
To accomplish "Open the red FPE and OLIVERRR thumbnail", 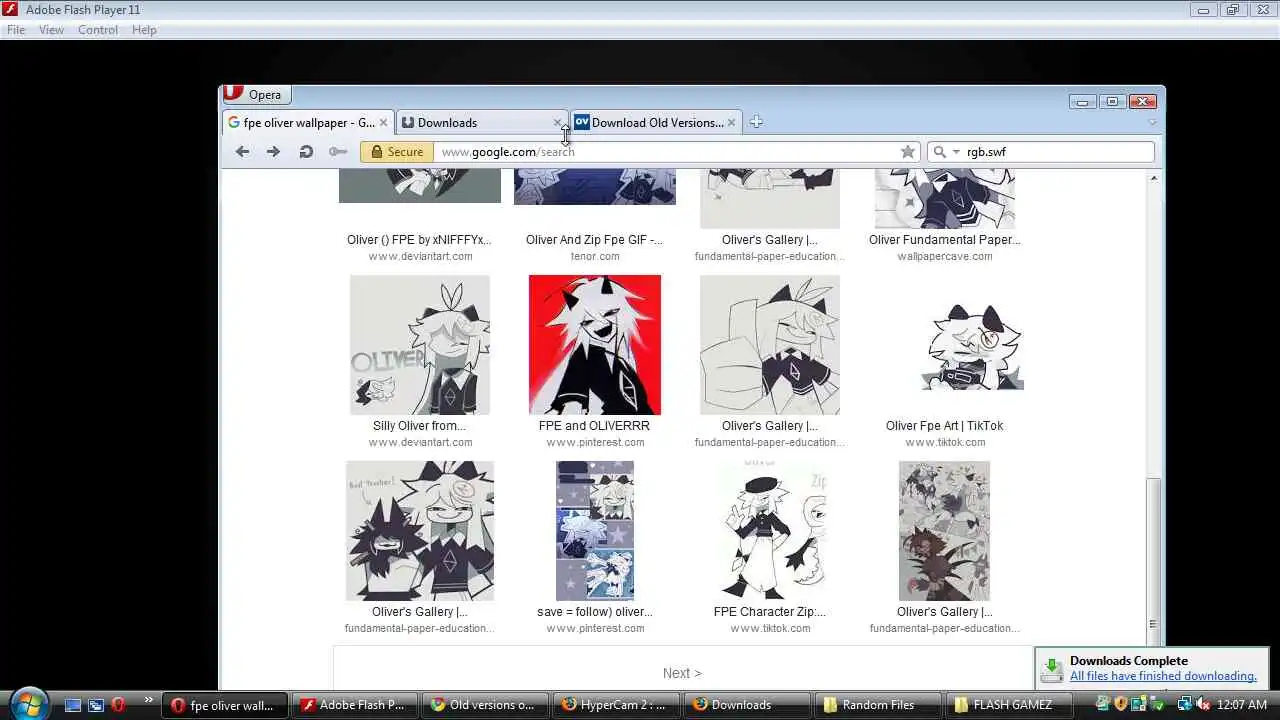I will tap(595, 345).
